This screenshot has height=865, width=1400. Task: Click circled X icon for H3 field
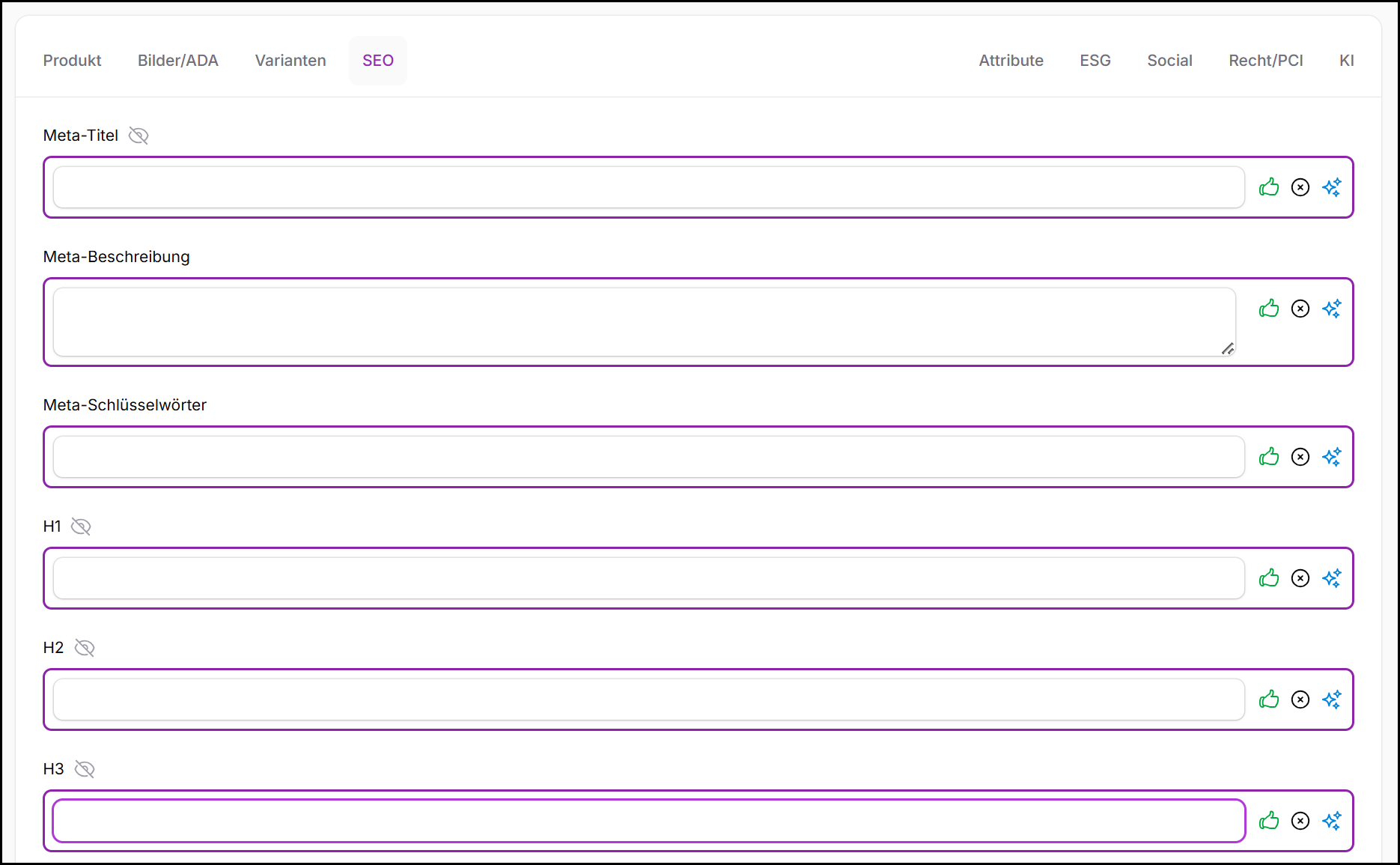(1300, 821)
